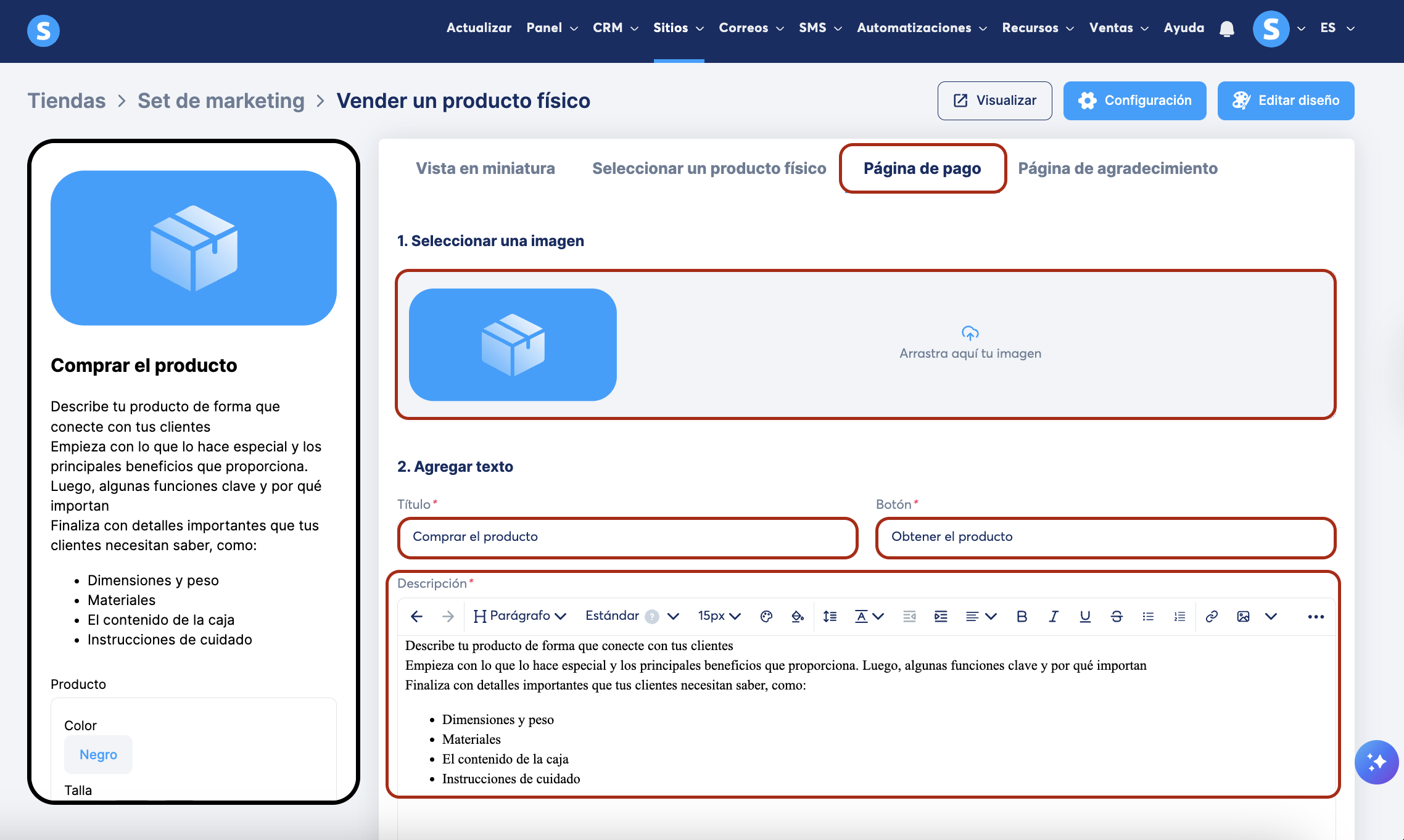This screenshot has width=1404, height=840.
Task: Select the Negro color option
Action: [x=98, y=754]
